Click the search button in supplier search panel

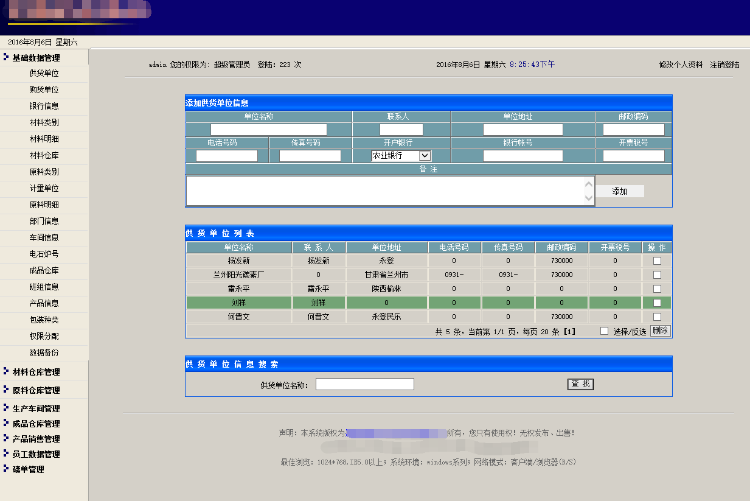(x=580, y=384)
